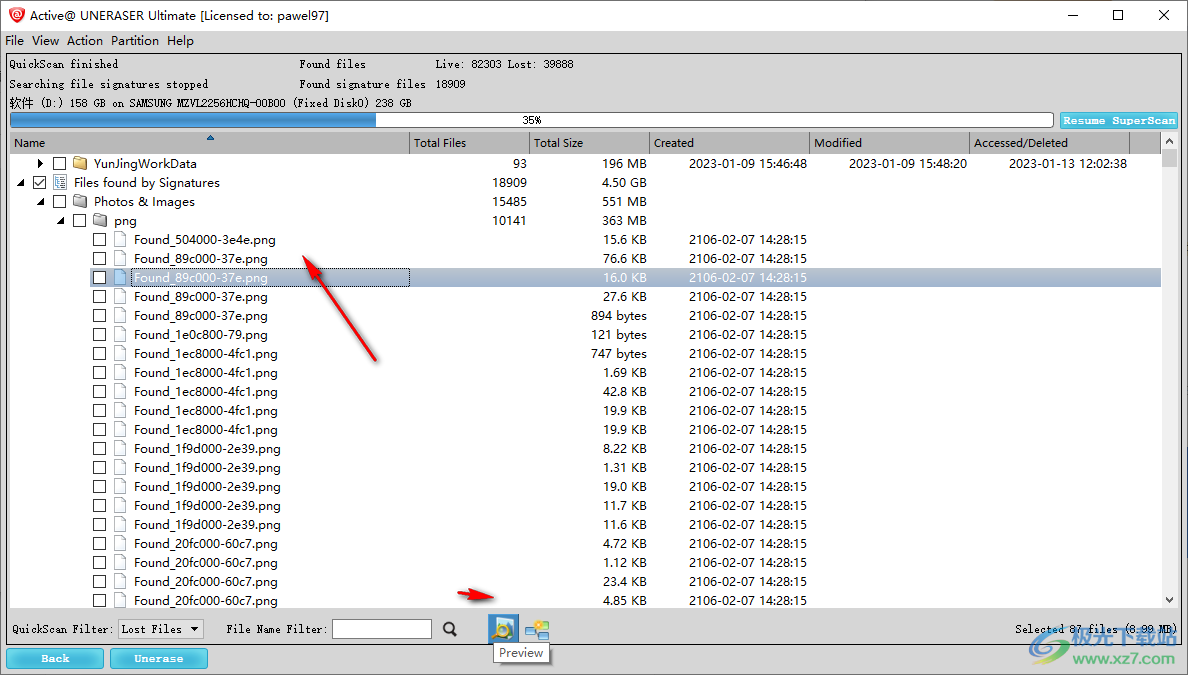The height and width of the screenshot is (675, 1188).
Task: Click the Preview magnifier icon
Action: 503,629
